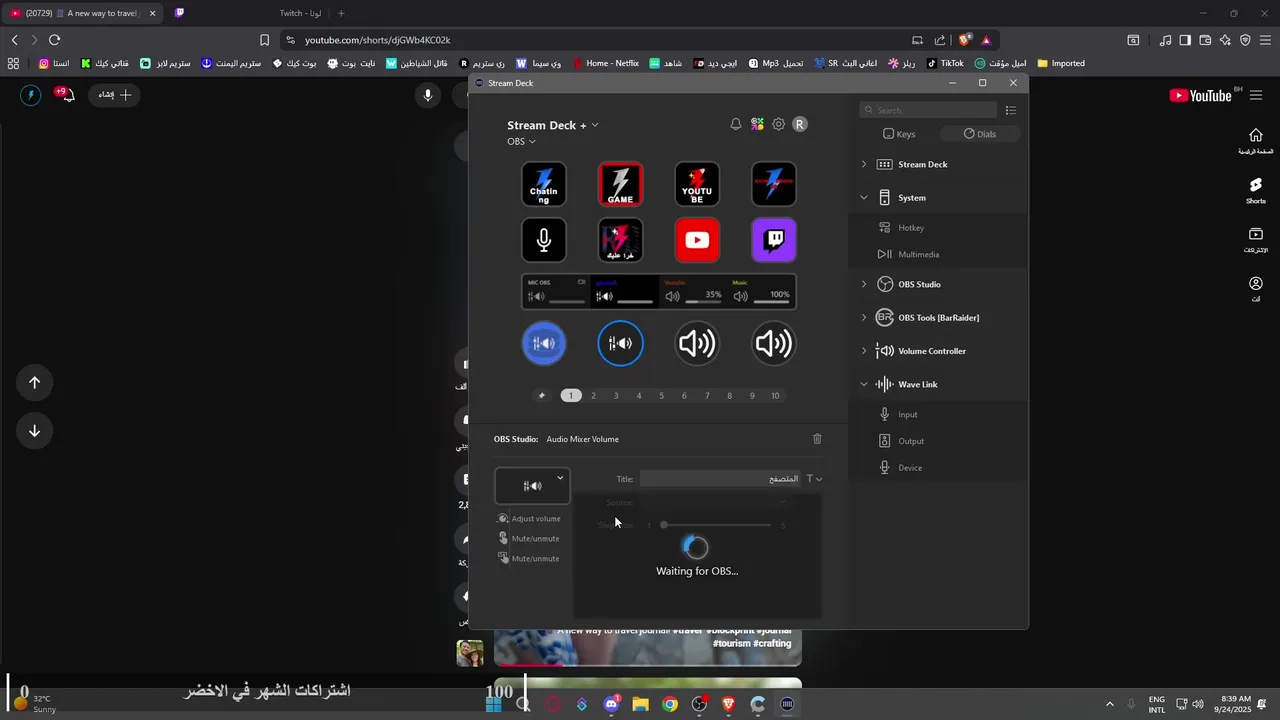
Task: Open the OBS profile dropdown
Action: coord(521,141)
